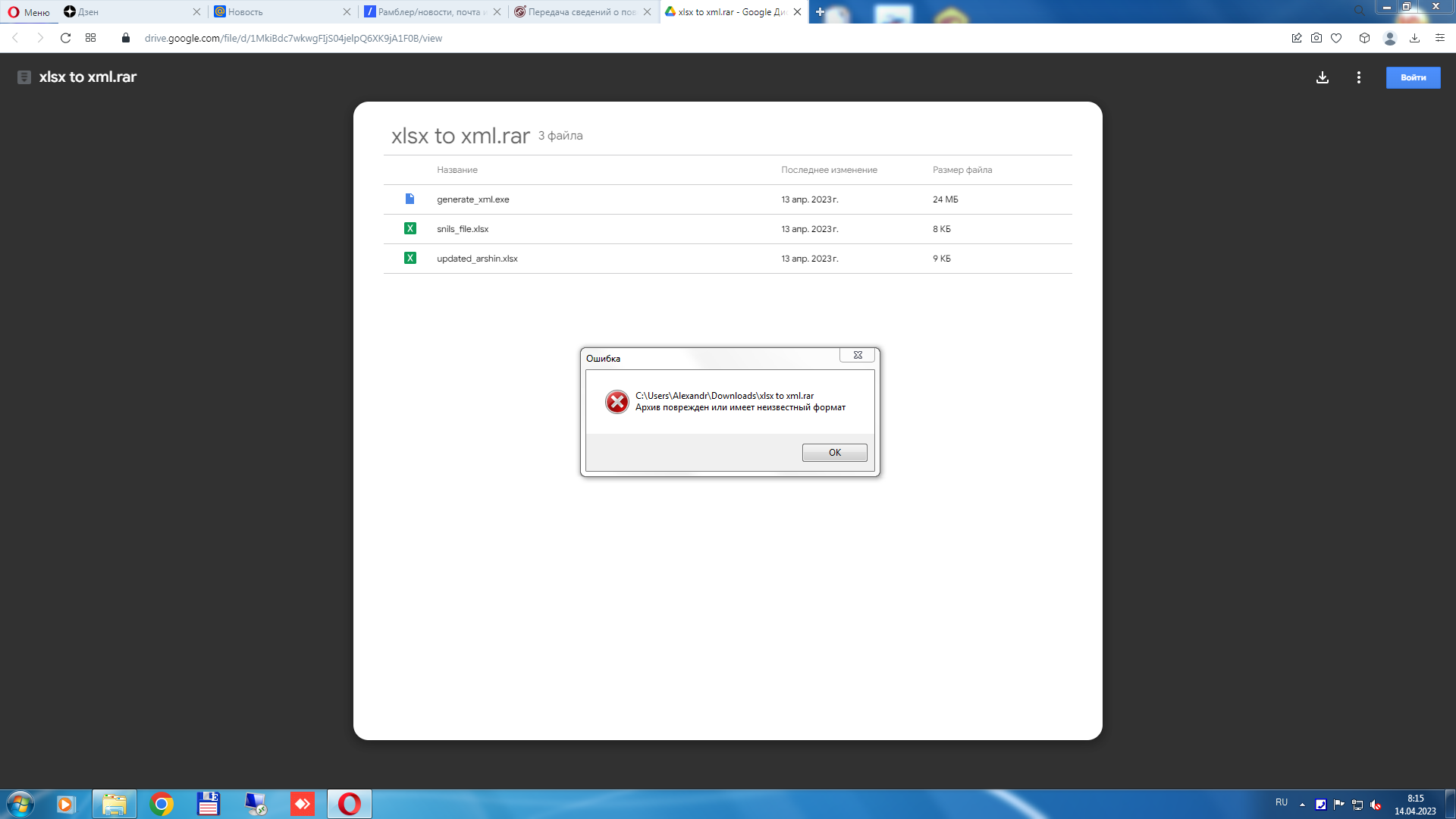This screenshot has width=1456, height=819.
Task: Close the Ошибка error dialog
Action: (857, 355)
